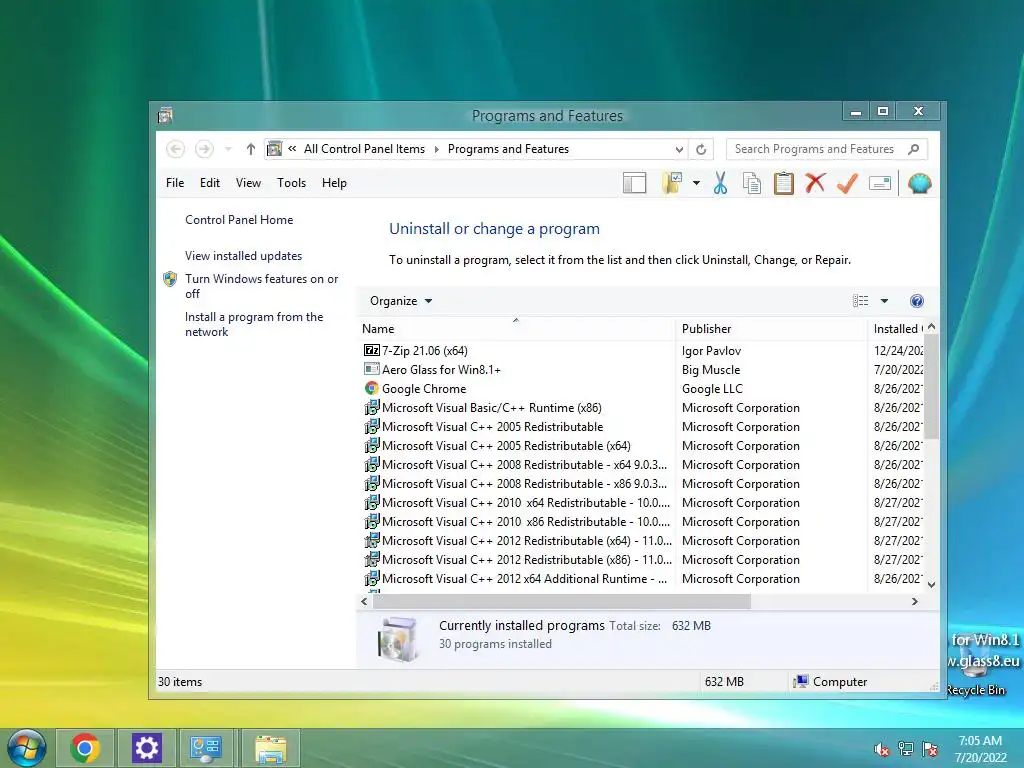Viewport: 1024px width, 768px height.
Task: Open Google Chrome from the taskbar
Action: (x=84, y=748)
